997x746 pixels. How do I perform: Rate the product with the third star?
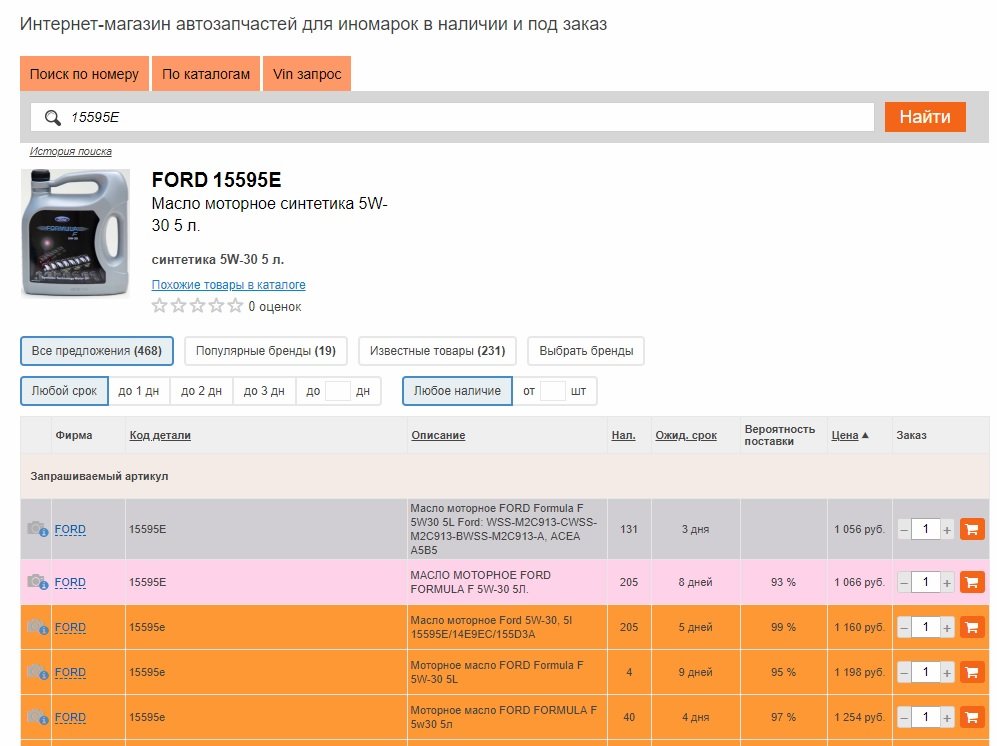pos(198,306)
